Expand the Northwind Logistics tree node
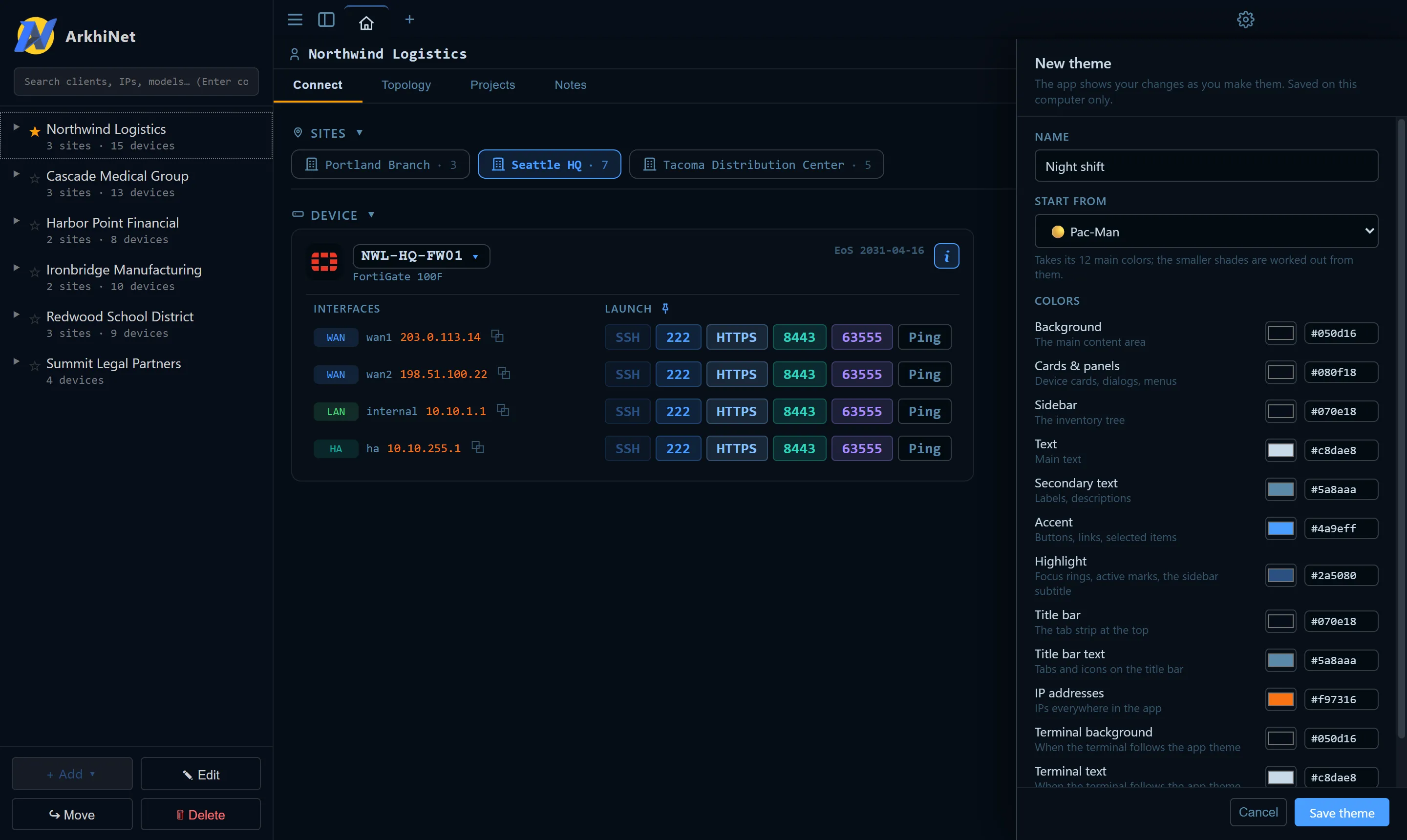The width and height of the screenshot is (1407, 840). 17,127
